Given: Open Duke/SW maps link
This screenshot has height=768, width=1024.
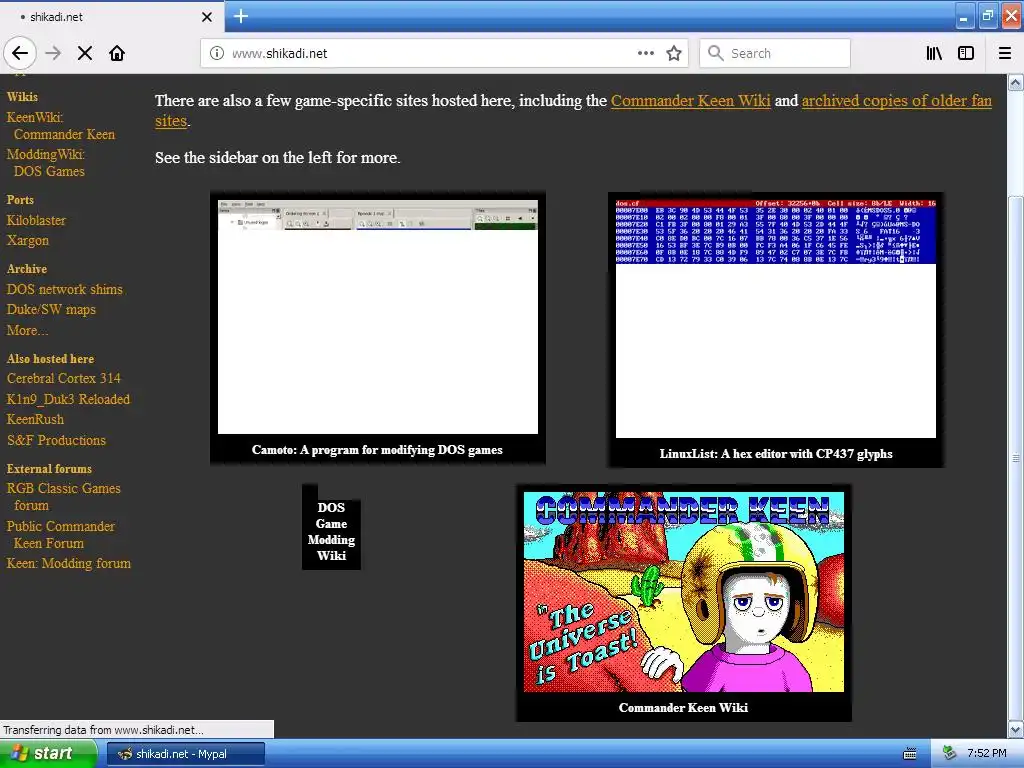Looking at the screenshot, I should tap(51, 310).
